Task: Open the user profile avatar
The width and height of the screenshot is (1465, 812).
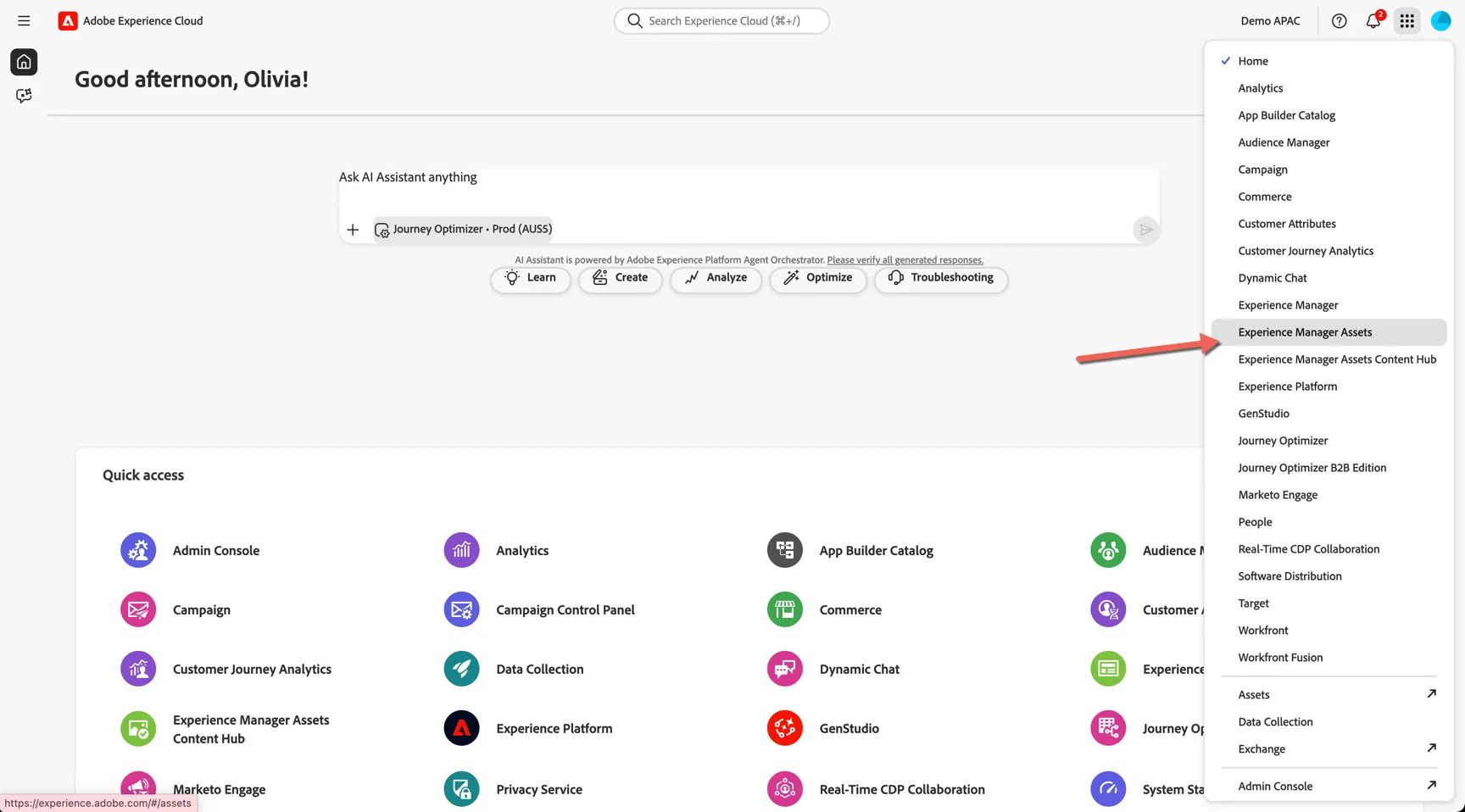Action: 1440,21
